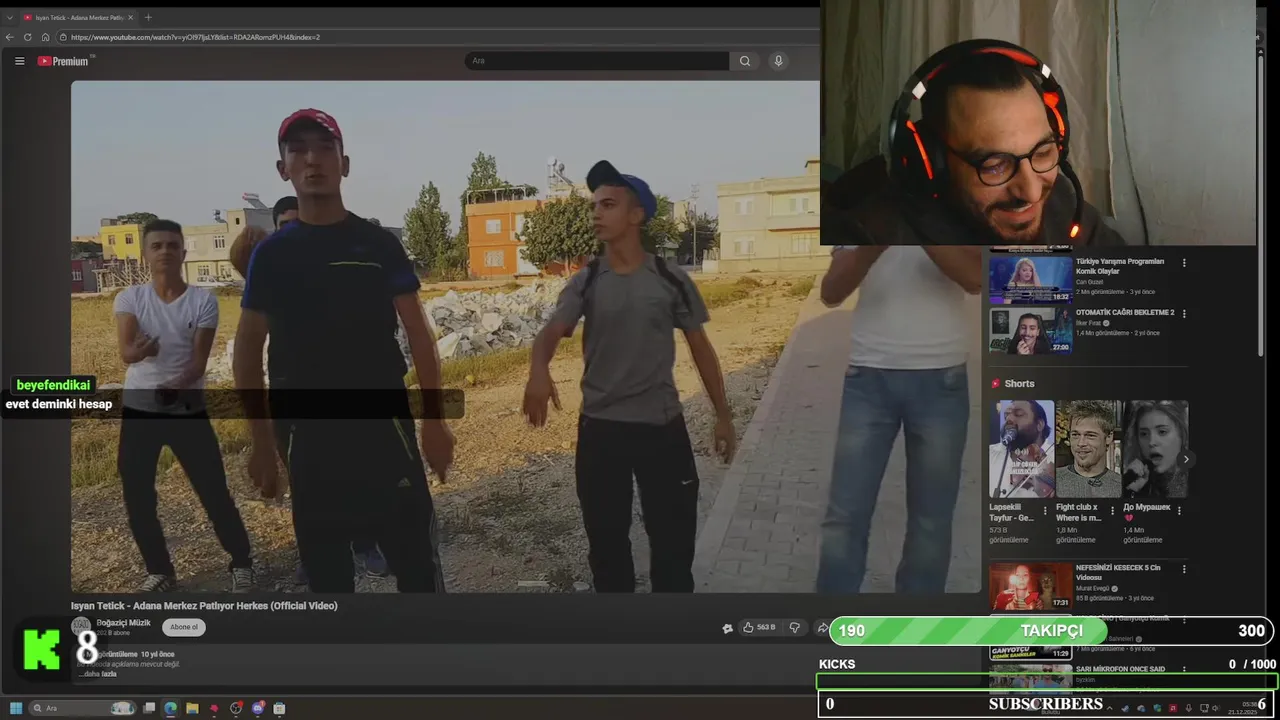The width and height of the screenshot is (1280, 720).
Task: Open 'OTOMATİK ÇAĞRI BEKLETME 2' thumbnail
Action: (x=1030, y=331)
